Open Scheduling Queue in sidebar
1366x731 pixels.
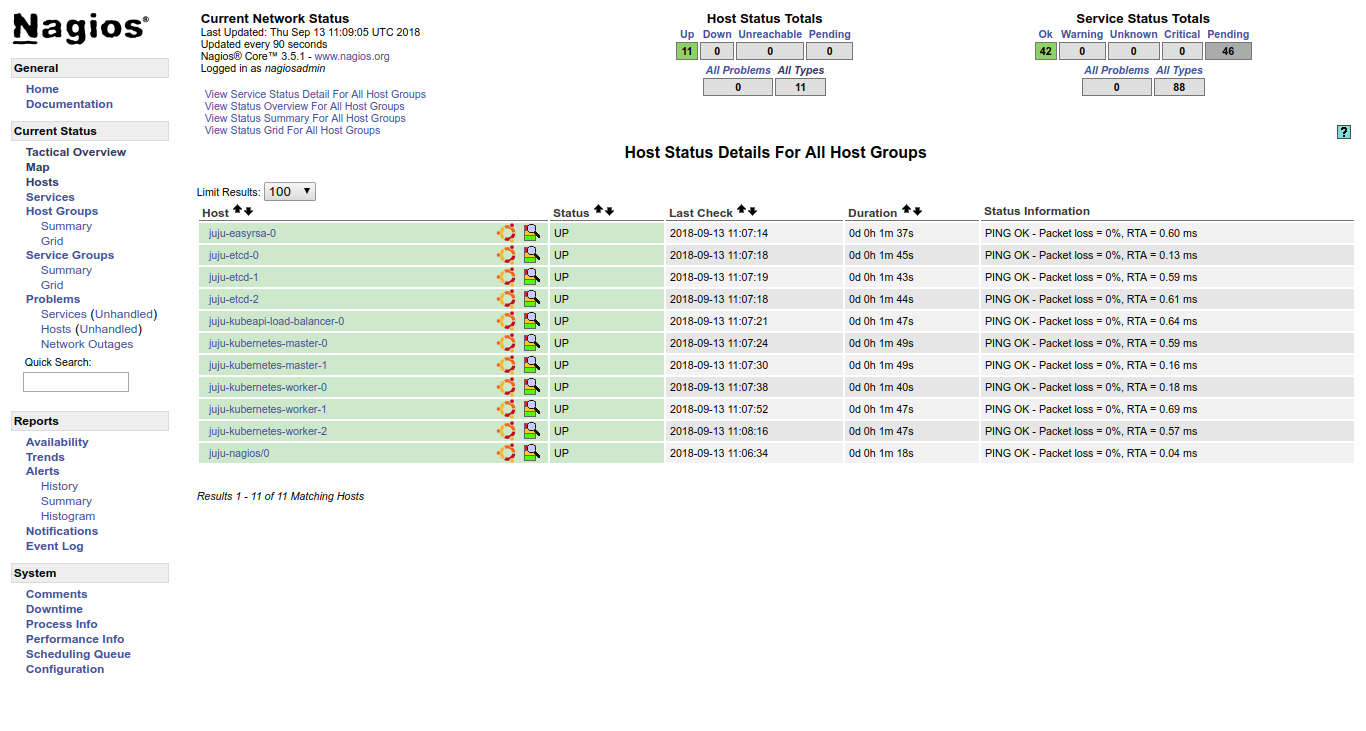click(78, 654)
